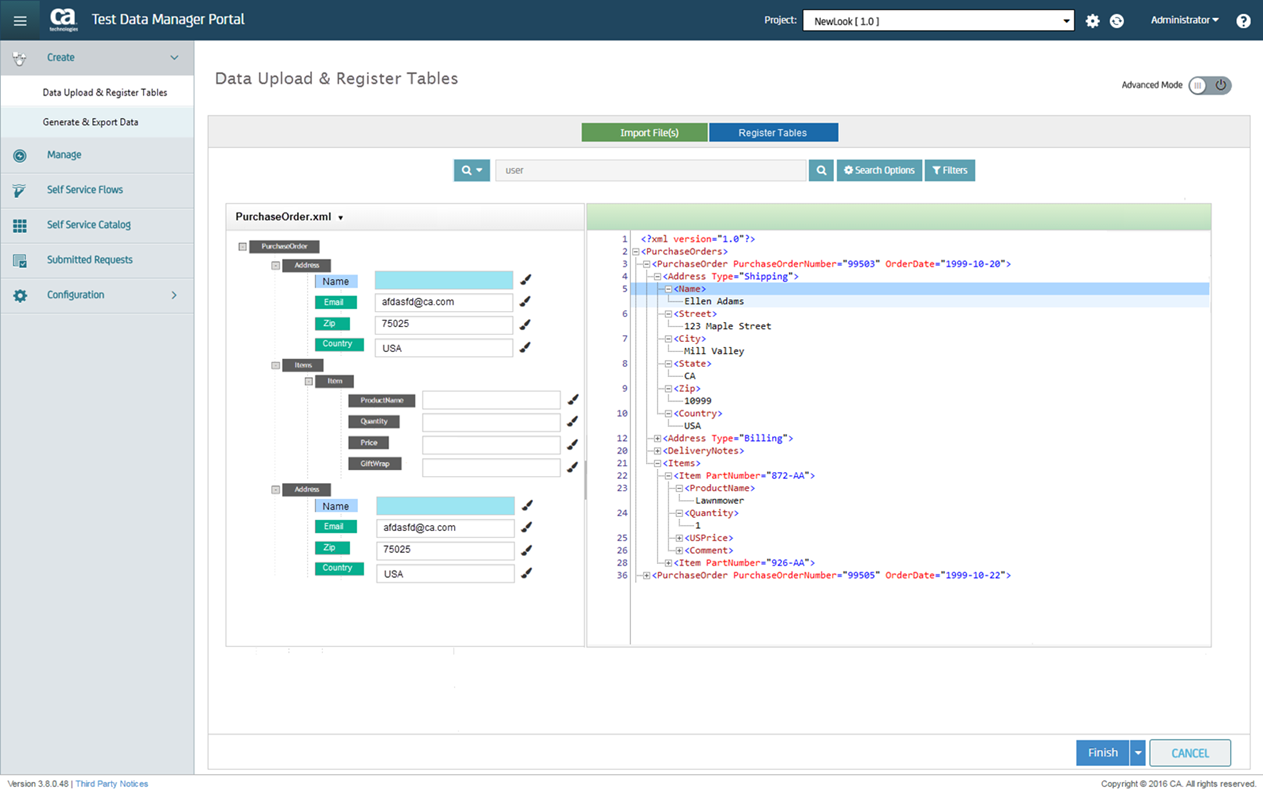Click the brush icon beside Quantity field
This screenshot has height=793, width=1263.
coord(573,421)
